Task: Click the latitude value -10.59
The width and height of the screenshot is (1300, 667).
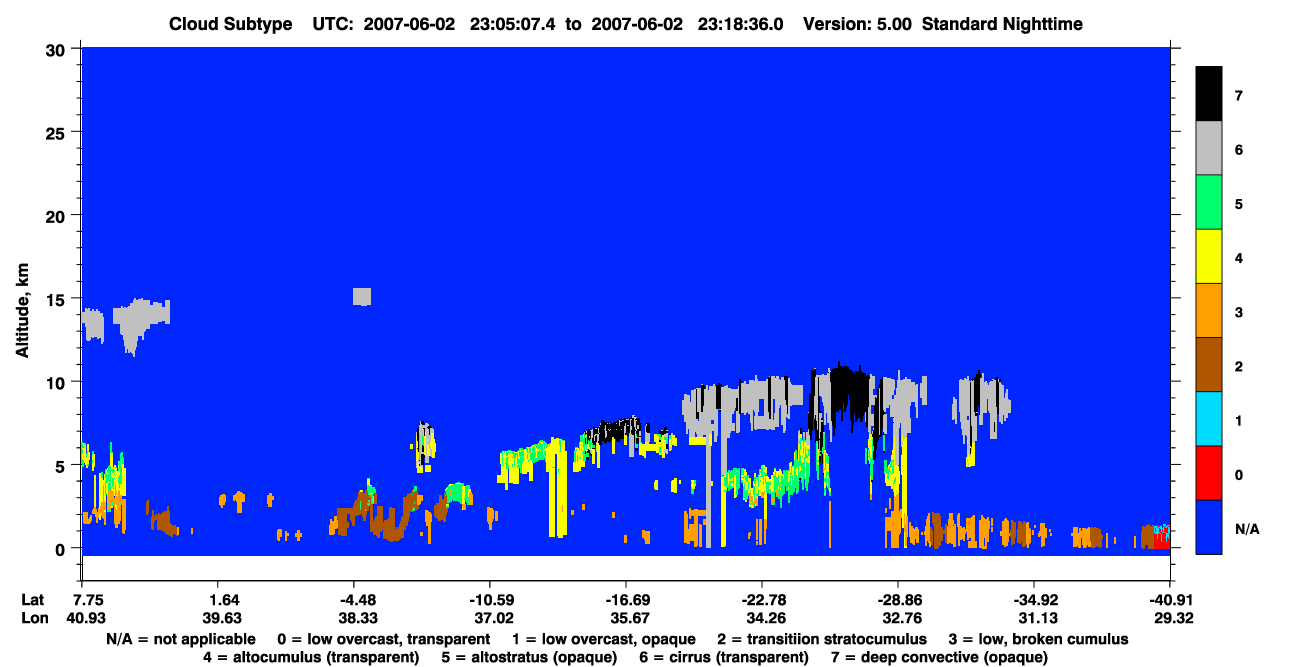Action: click(490, 600)
